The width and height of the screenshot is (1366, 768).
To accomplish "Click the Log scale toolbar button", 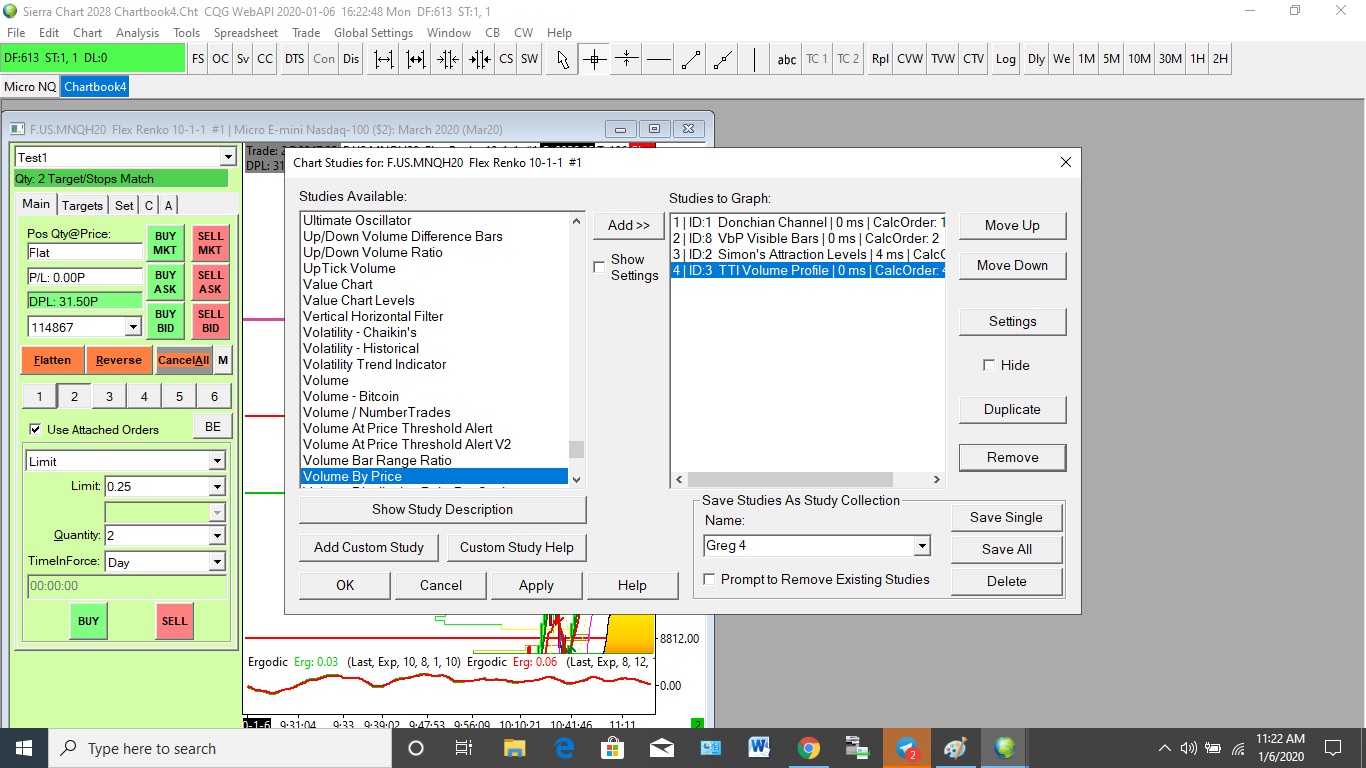I will tap(1005, 59).
